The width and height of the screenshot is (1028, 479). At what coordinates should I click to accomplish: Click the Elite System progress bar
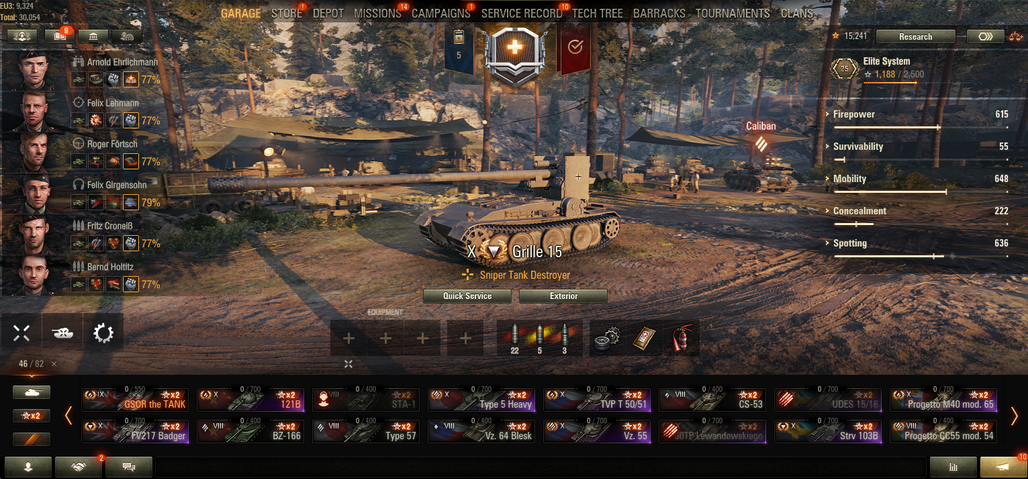click(890, 83)
